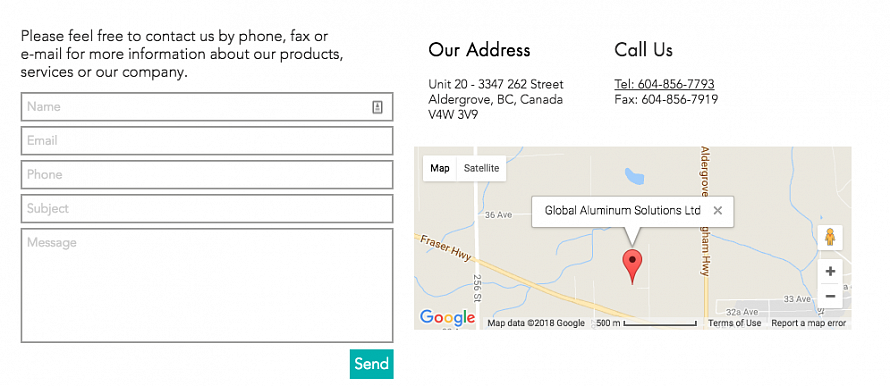Open Street View with the Pegman icon
Viewport: 890px width, 386px height.
click(830, 237)
